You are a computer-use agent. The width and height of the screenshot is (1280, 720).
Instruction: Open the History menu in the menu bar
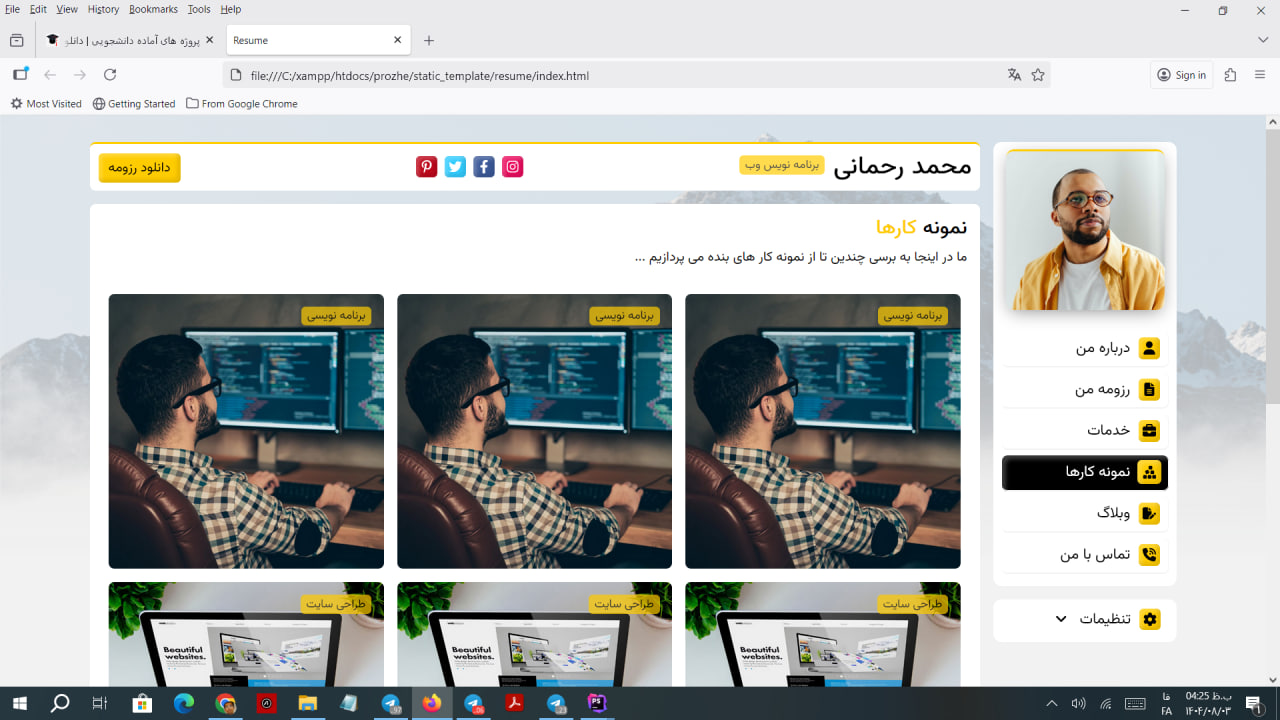[103, 9]
